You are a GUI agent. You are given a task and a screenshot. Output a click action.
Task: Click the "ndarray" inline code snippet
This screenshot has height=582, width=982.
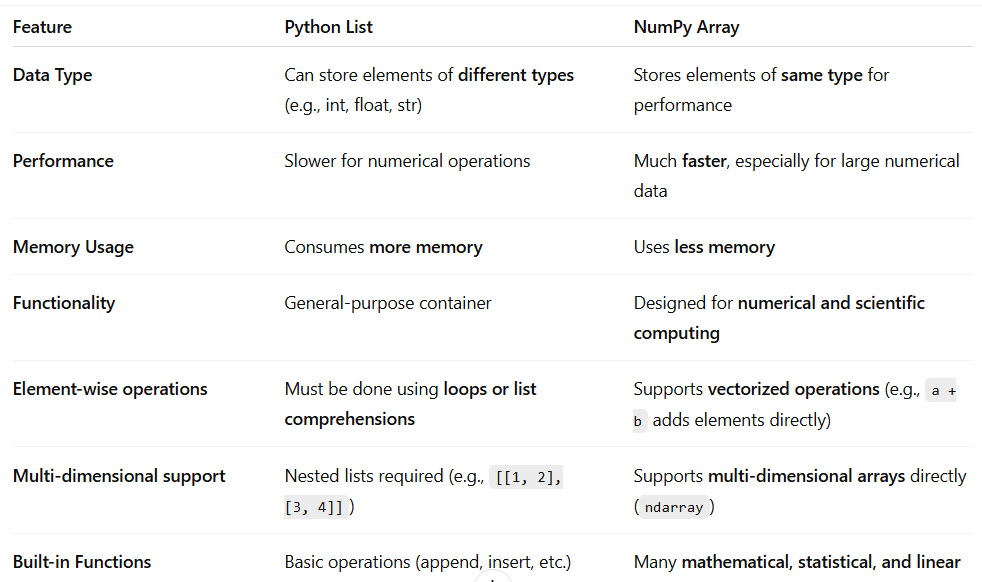[x=673, y=507]
